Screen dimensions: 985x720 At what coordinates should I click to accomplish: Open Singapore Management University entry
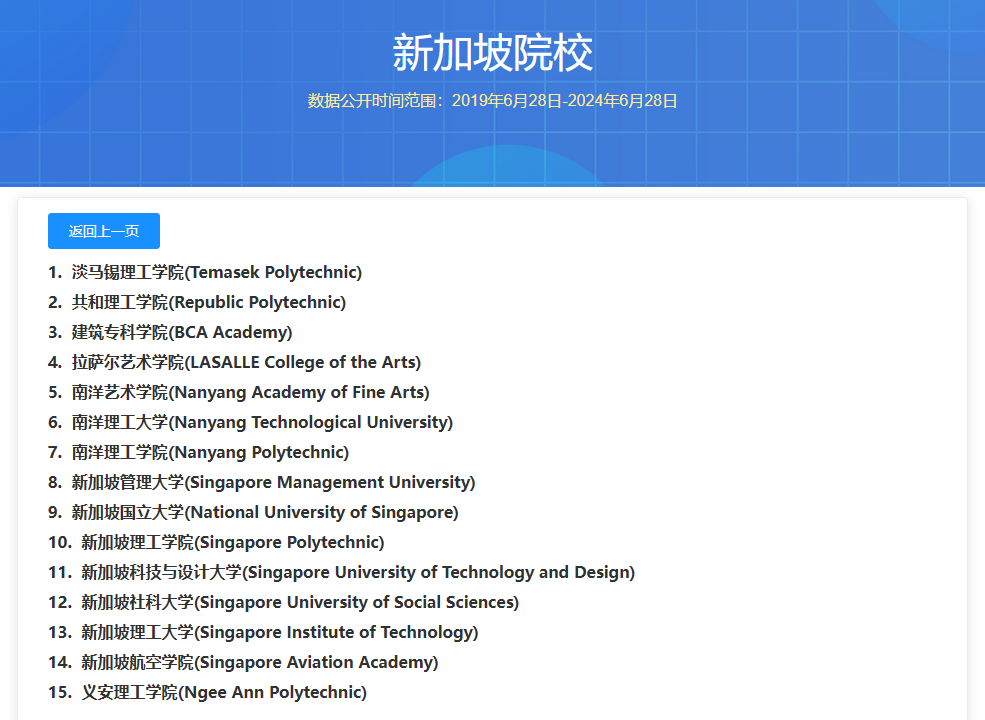point(273,483)
